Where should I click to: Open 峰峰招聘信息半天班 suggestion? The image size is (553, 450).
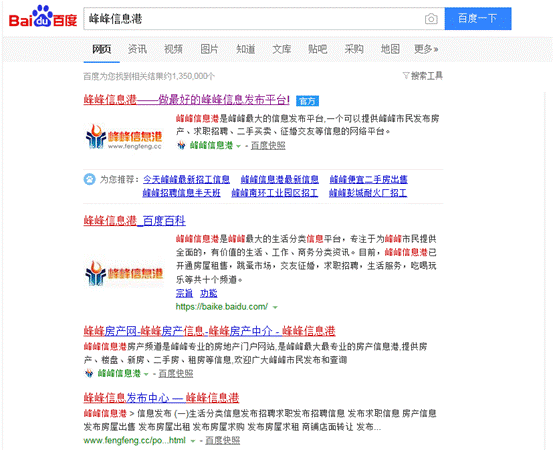coord(182,193)
